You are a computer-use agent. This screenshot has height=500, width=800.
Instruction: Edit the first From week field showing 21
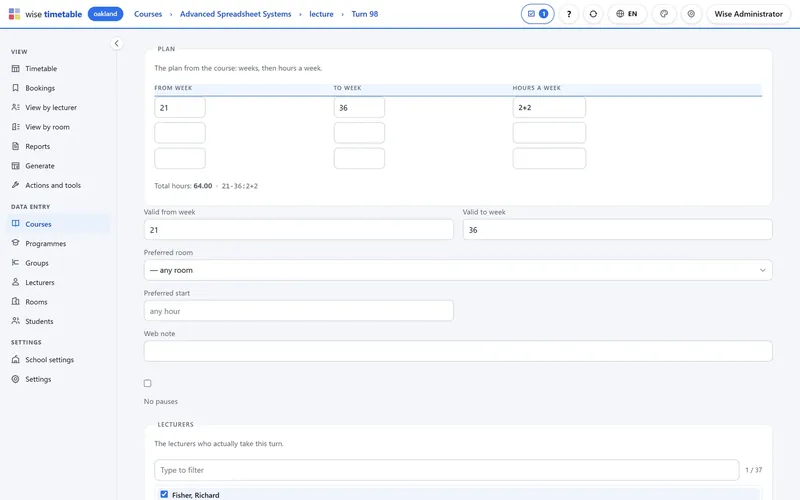pos(180,108)
